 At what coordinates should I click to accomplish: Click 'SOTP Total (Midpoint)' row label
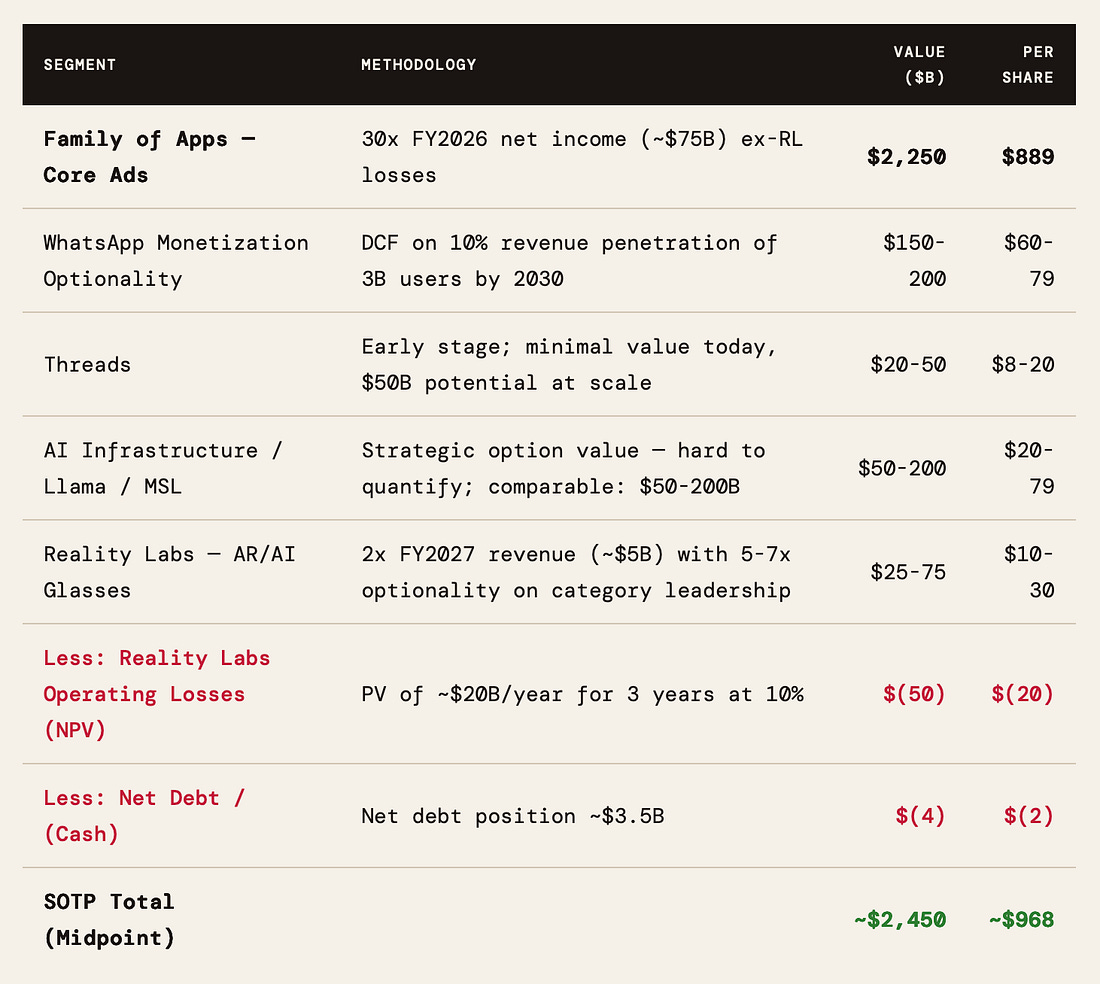pyautogui.click(x=109, y=919)
